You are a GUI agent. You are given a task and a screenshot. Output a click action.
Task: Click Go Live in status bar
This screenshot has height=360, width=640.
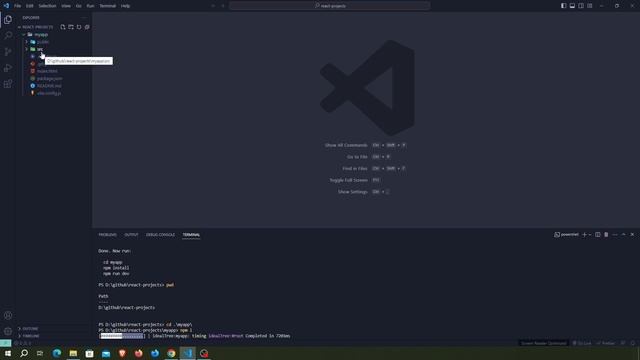point(582,343)
